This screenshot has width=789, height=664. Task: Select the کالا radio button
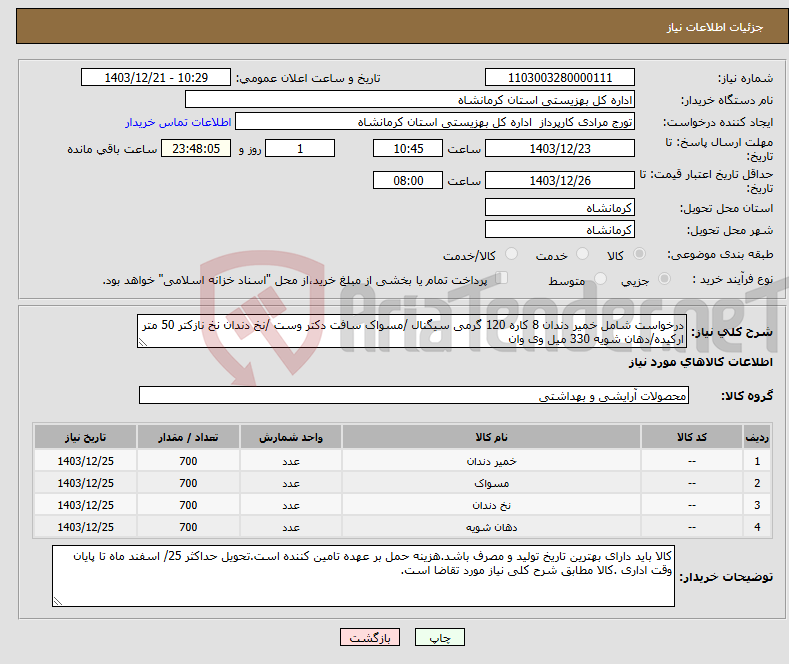coord(640,255)
